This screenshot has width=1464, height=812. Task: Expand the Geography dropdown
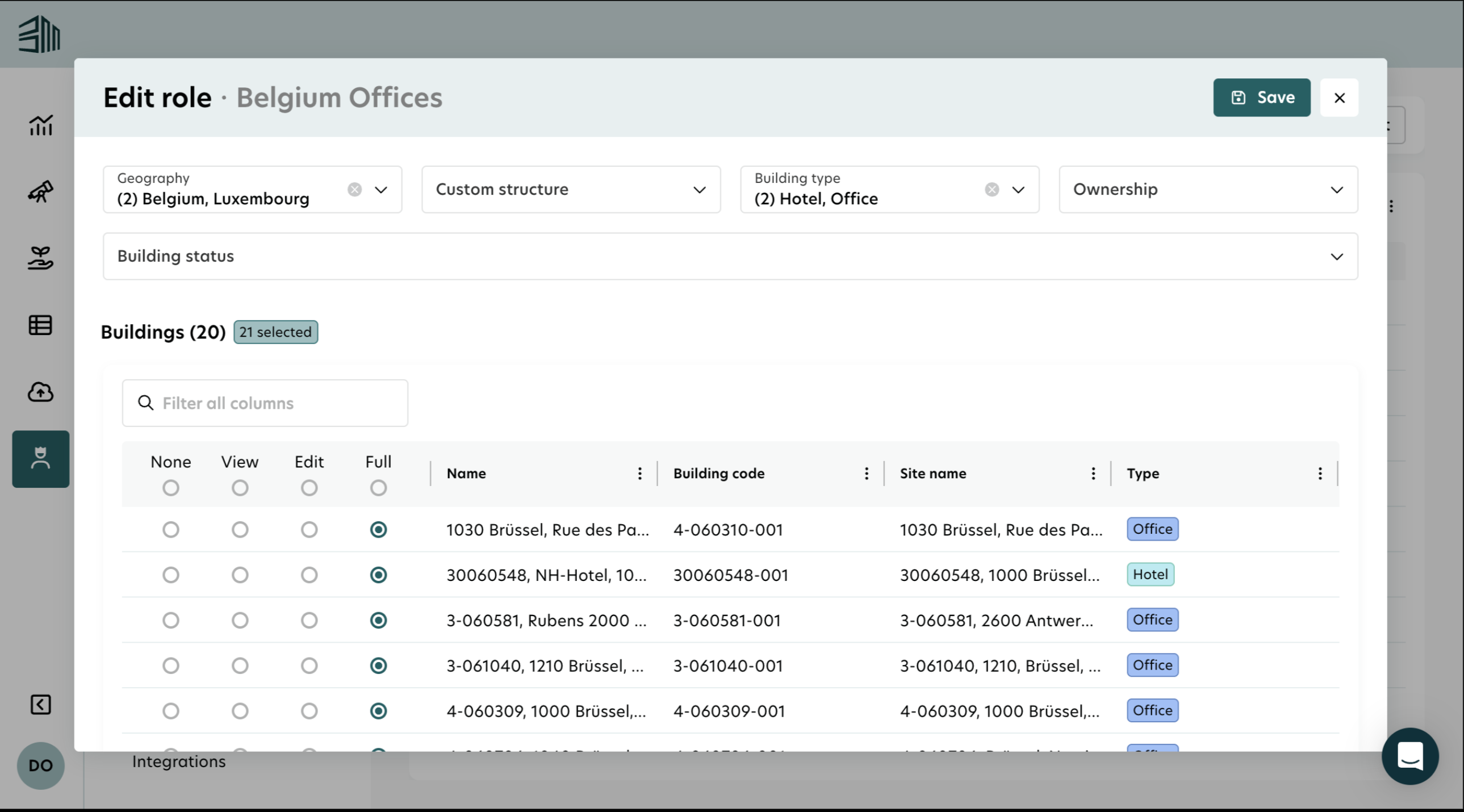pos(381,189)
